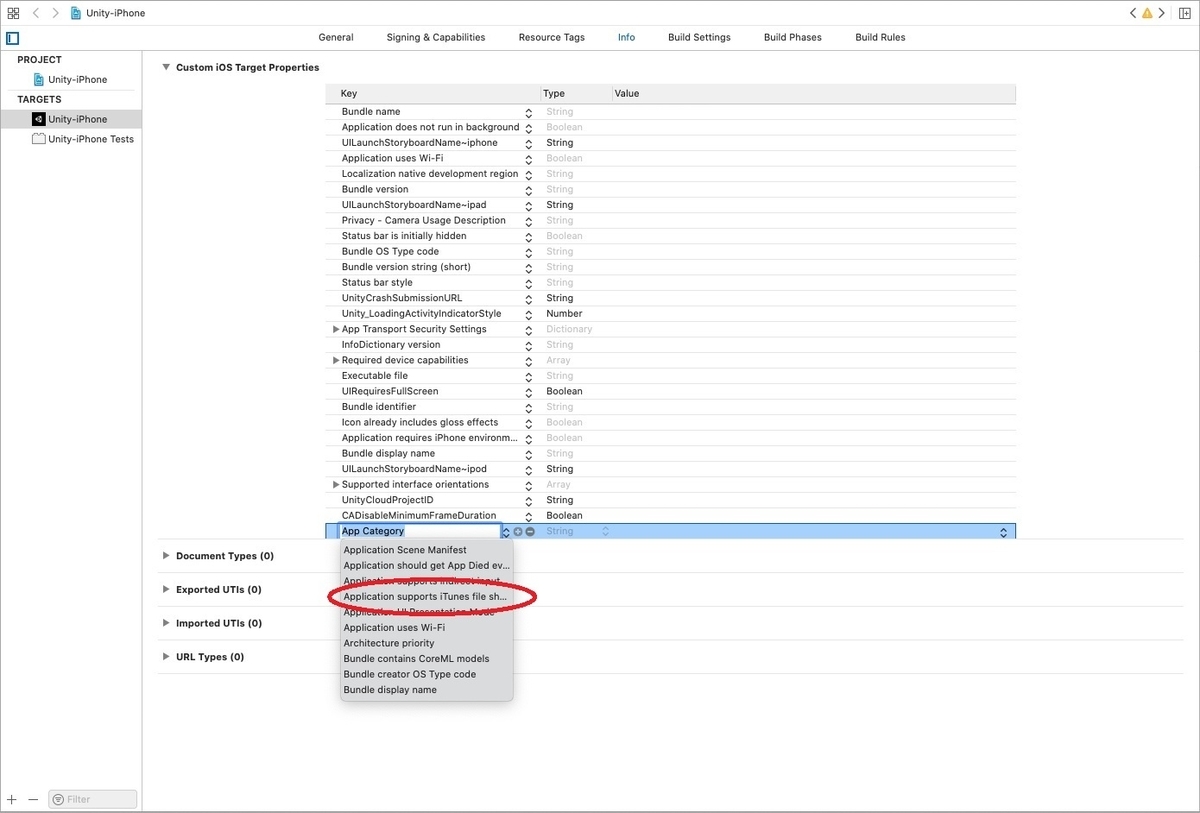
Task: Select Unity_LoadingActivityIndicatorStyle row
Action: click(x=670, y=314)
